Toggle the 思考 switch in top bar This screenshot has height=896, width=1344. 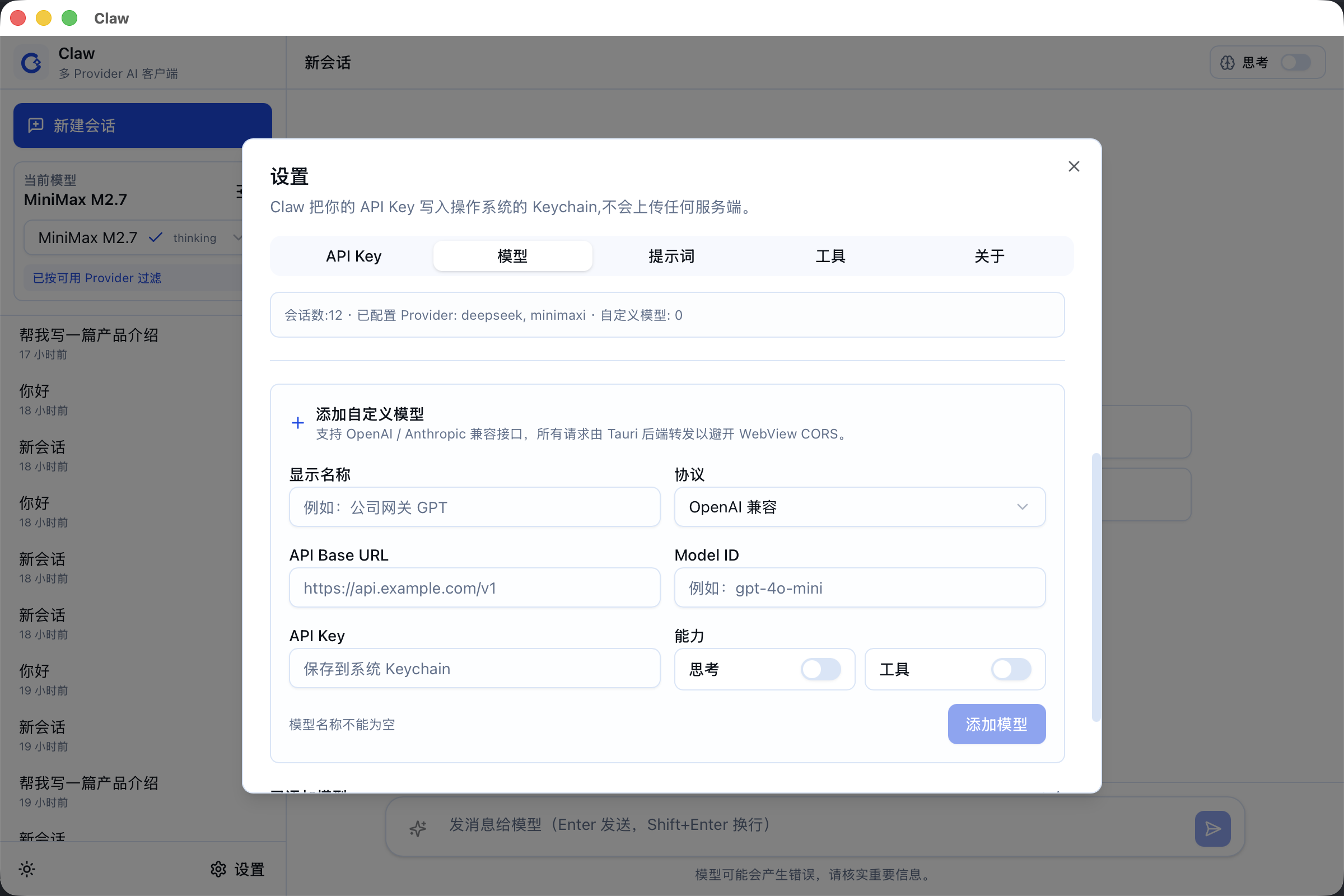(x=1295, y=62)
